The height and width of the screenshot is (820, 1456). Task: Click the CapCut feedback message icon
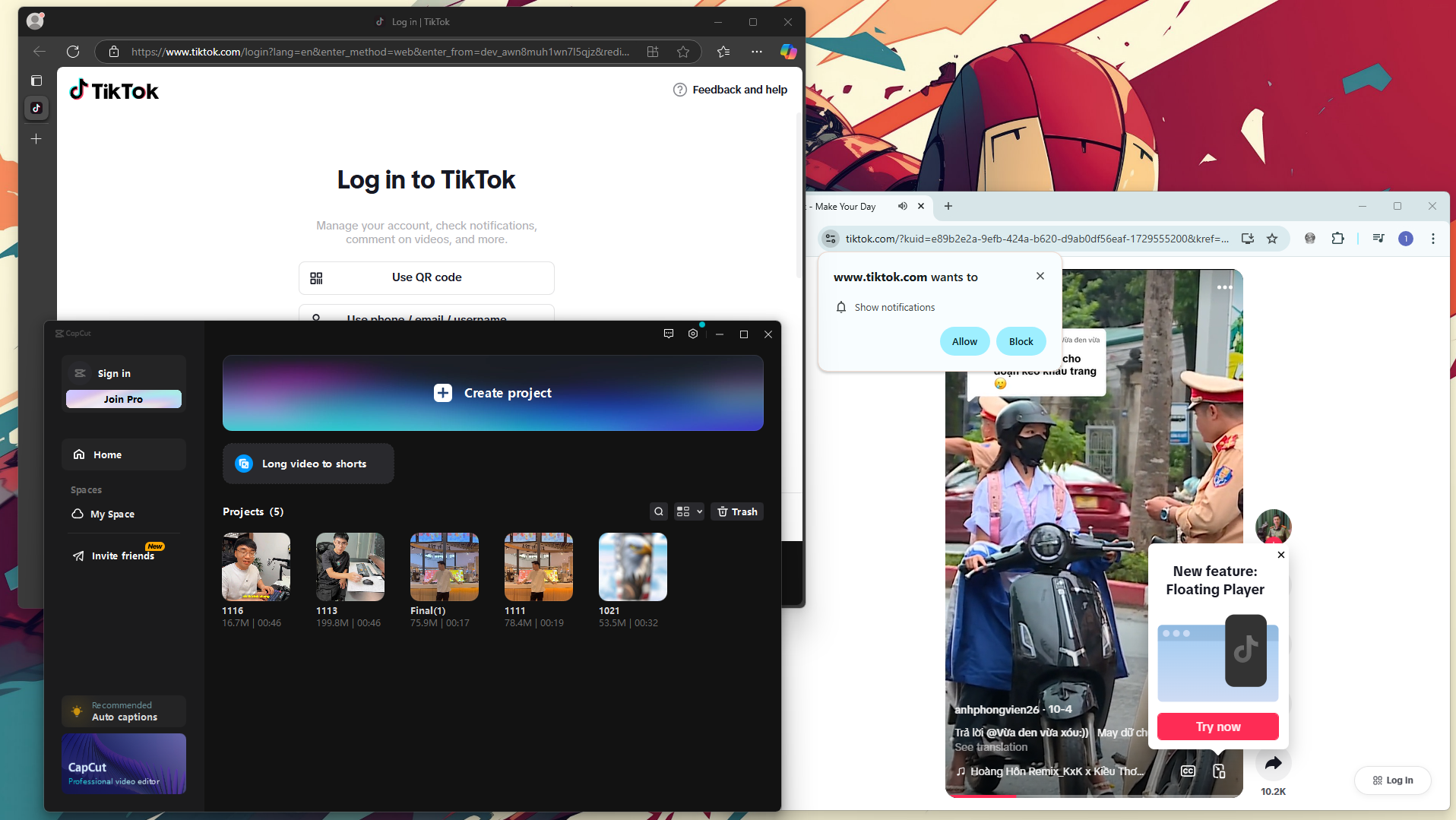pyautogui.click(x=668, y=334)
